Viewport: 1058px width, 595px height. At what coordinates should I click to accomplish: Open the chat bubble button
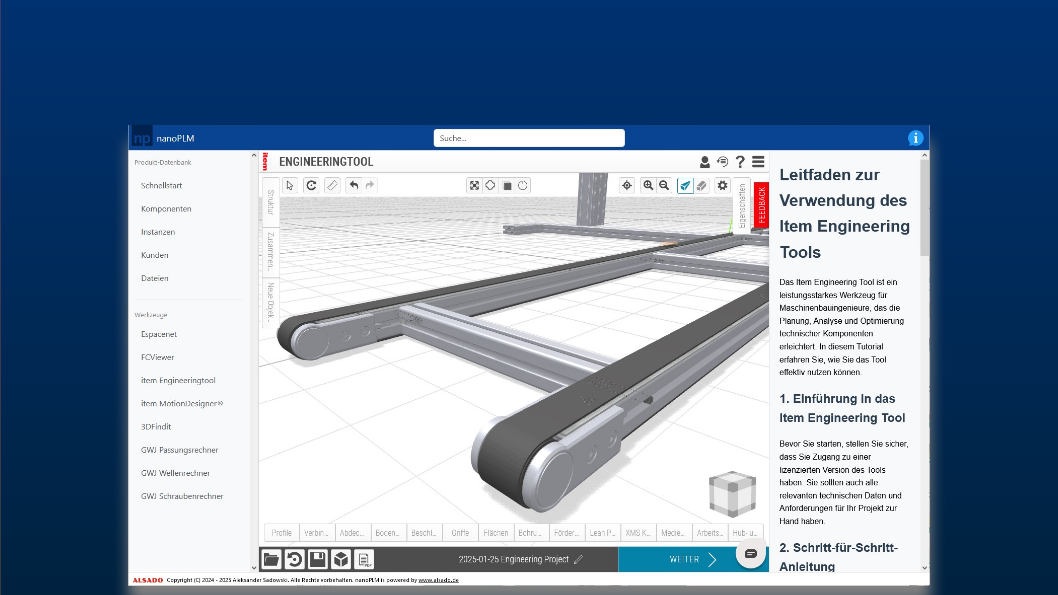[x=750, y=553]
